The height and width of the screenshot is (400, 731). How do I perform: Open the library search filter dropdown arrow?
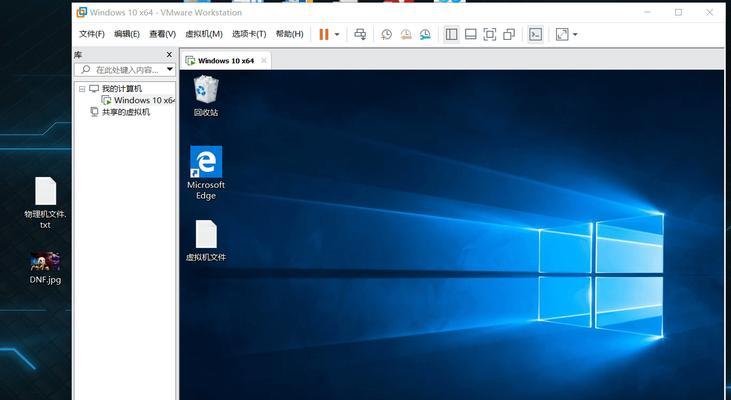point(170,69)
